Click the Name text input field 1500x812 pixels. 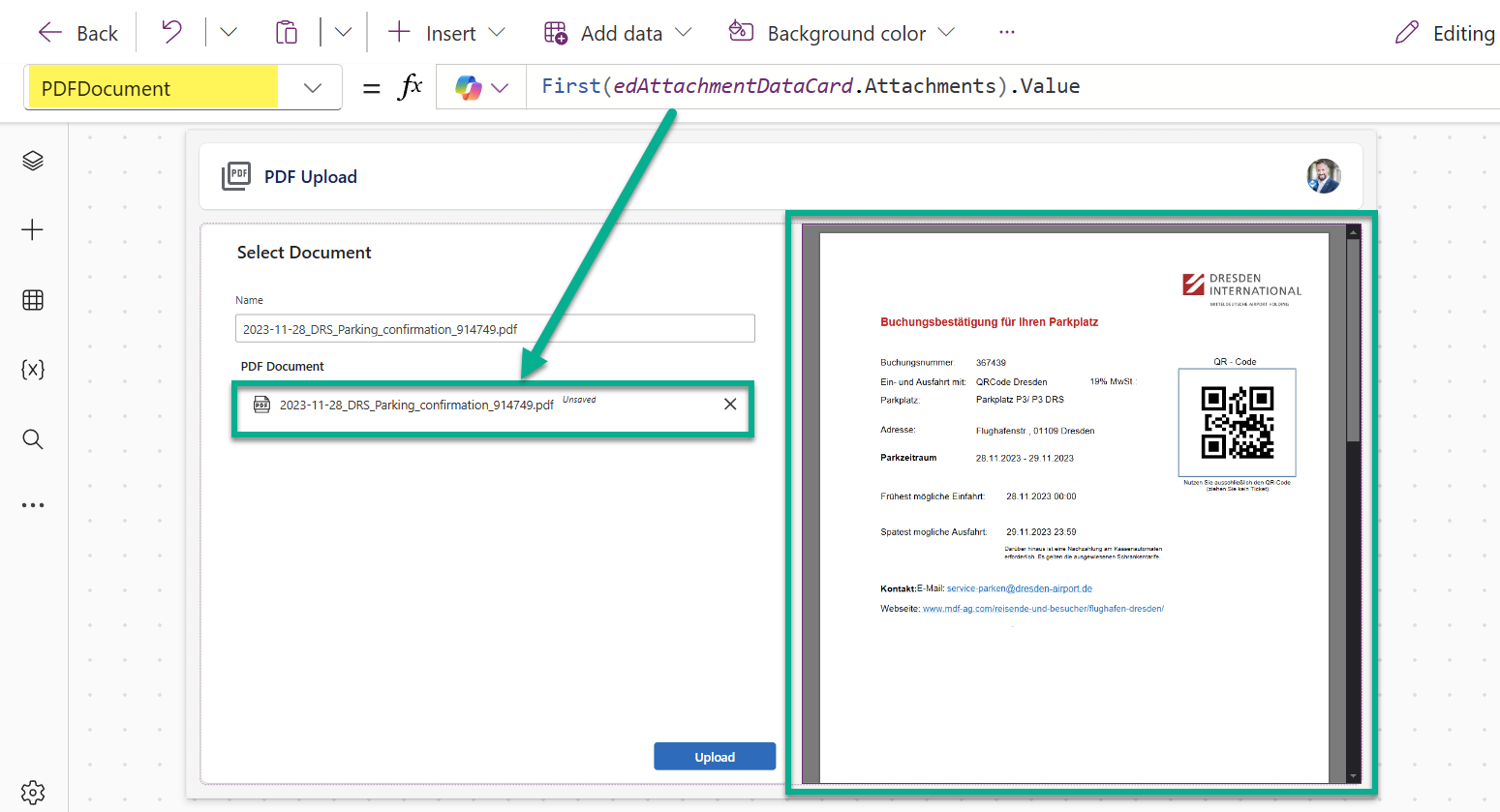tap(494, 329)
